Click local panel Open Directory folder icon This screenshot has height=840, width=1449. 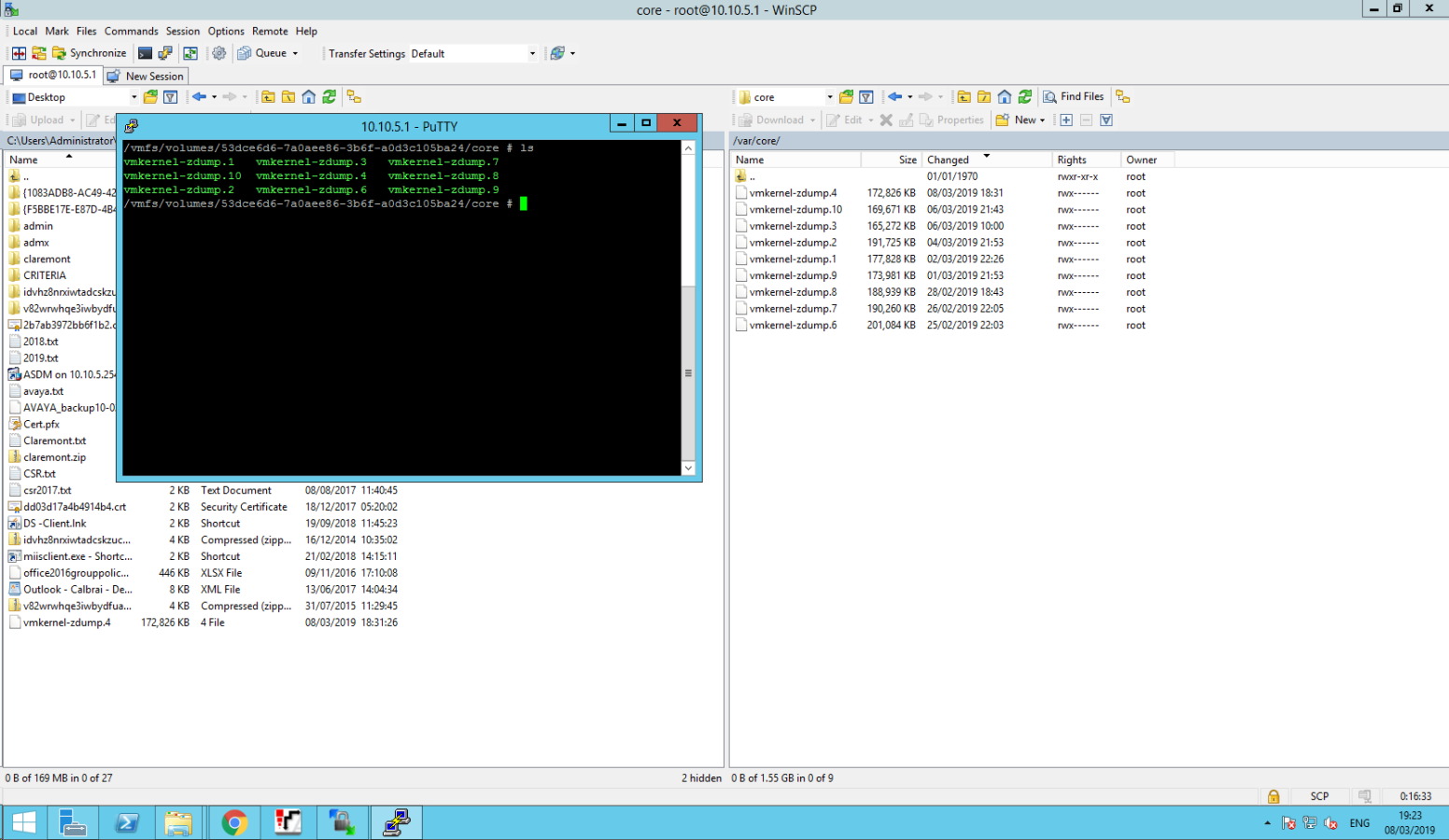point(150,97)
